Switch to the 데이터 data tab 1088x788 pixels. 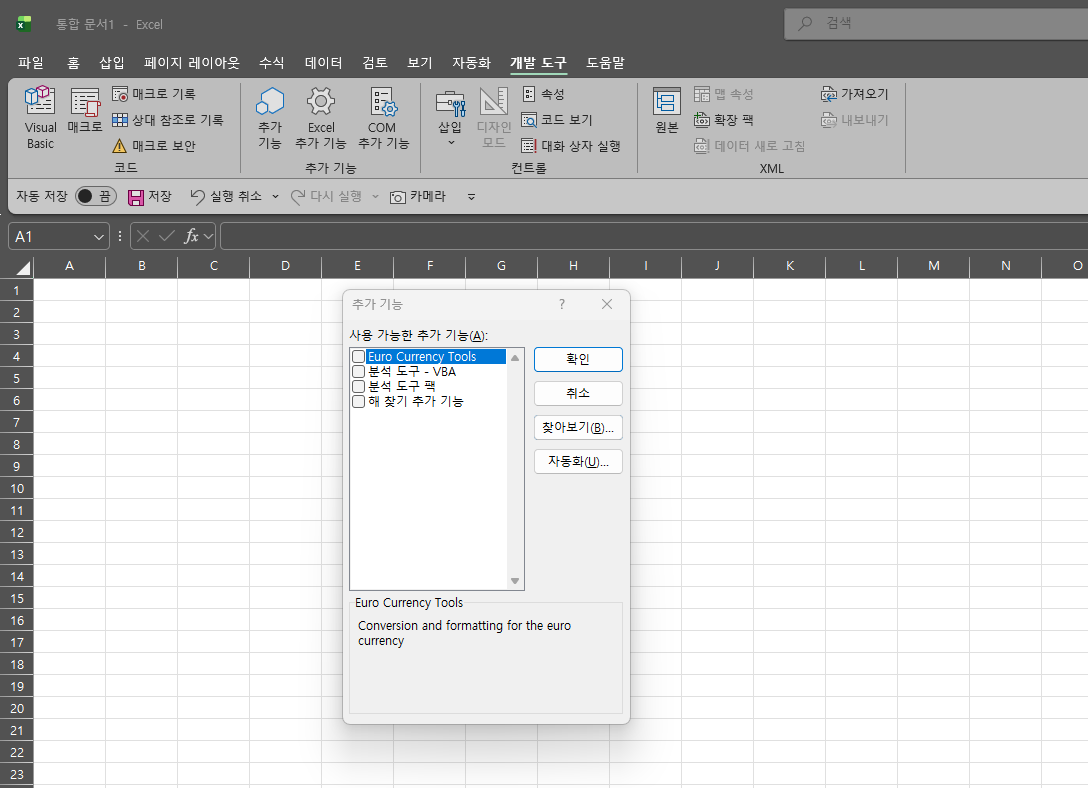(323, 63)
